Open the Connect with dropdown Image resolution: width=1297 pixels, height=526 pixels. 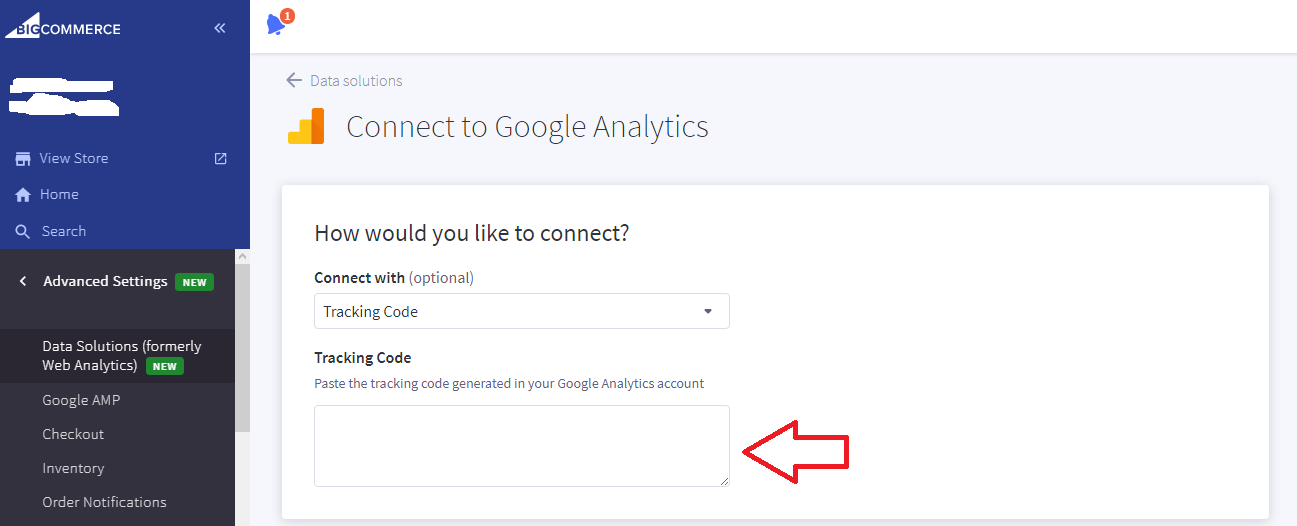point(521,311)
